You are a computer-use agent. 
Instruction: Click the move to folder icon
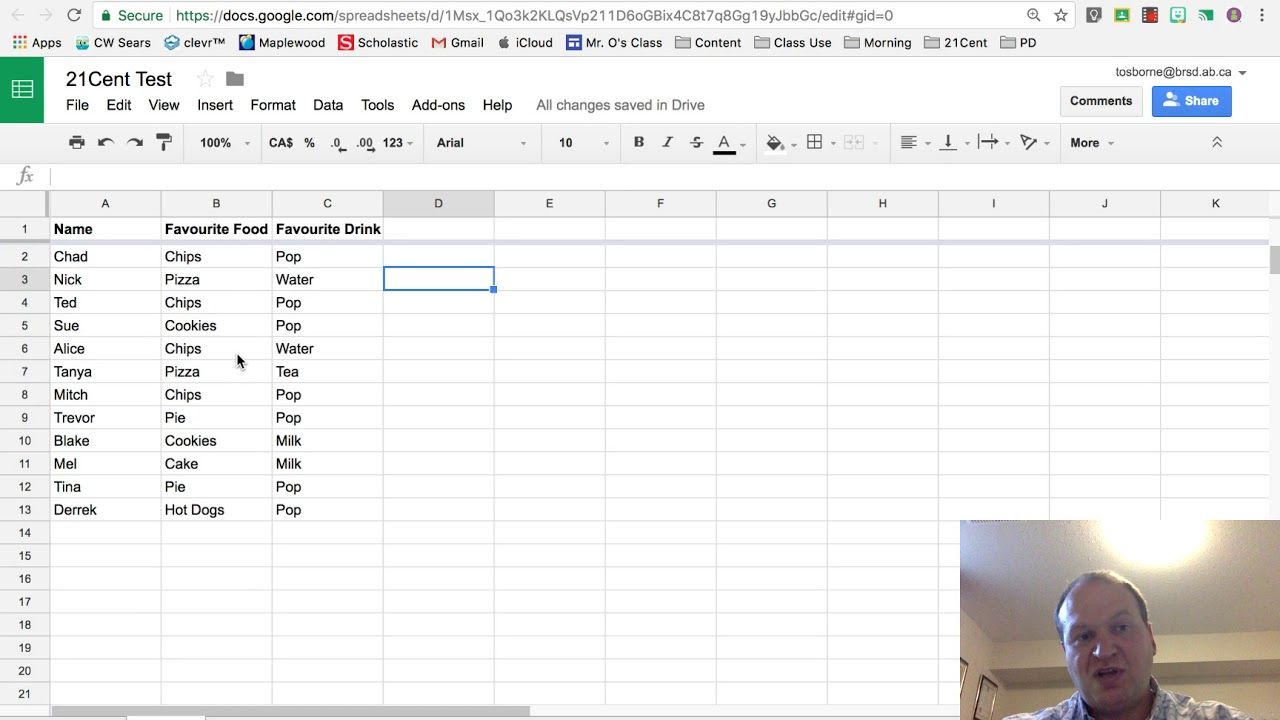click(x=235, y=79)
